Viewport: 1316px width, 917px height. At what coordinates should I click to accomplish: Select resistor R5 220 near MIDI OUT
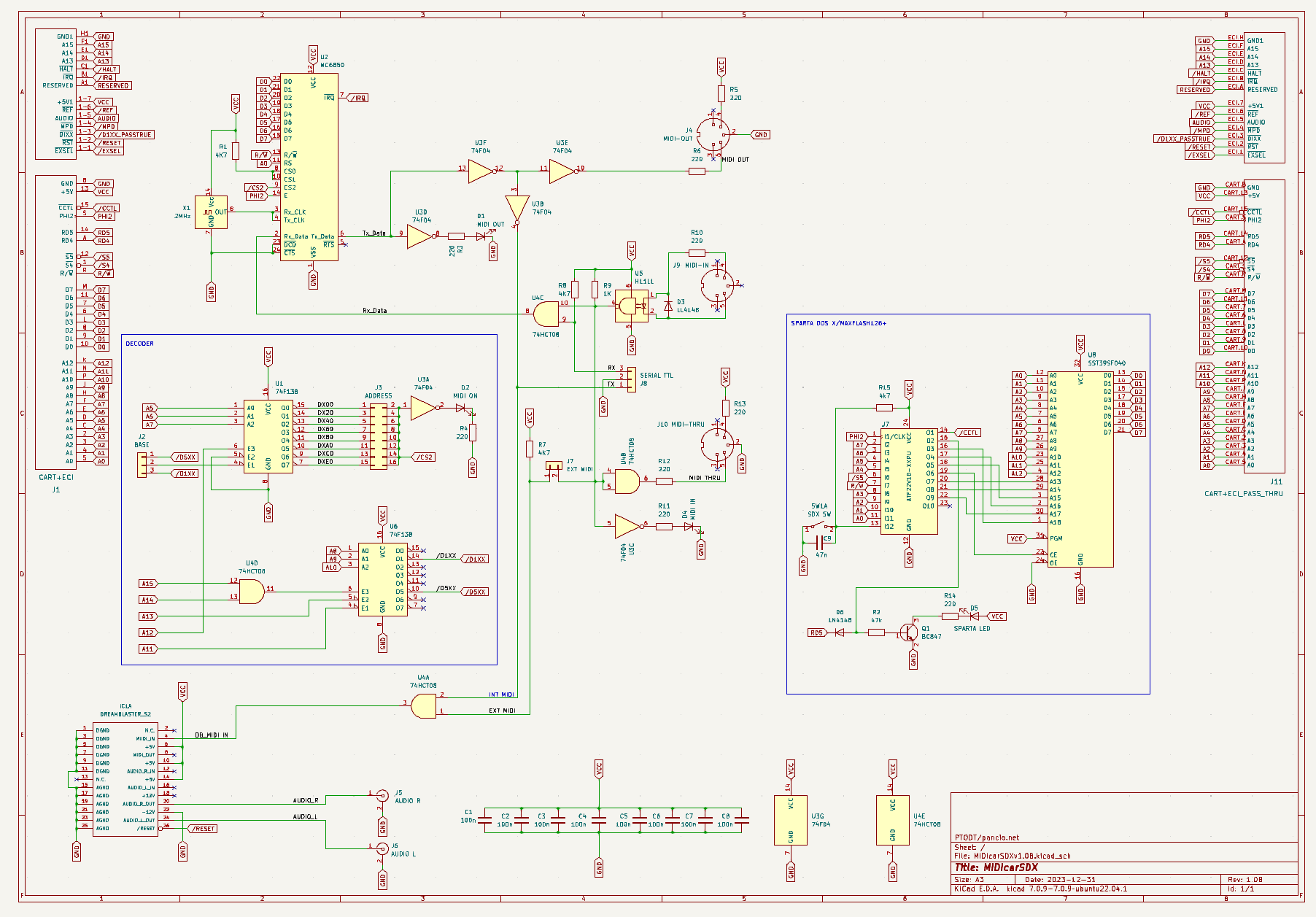click(x=721, y=93)
